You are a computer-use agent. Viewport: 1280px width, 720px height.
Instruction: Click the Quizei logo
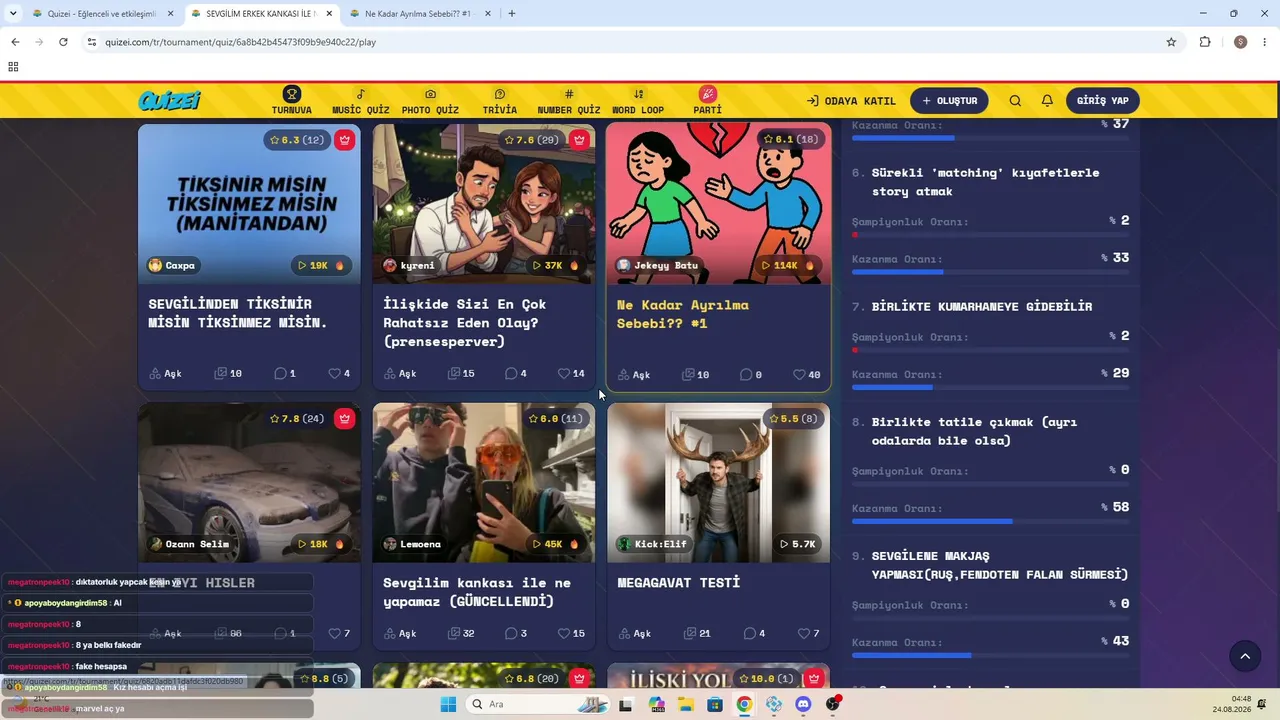169,100
